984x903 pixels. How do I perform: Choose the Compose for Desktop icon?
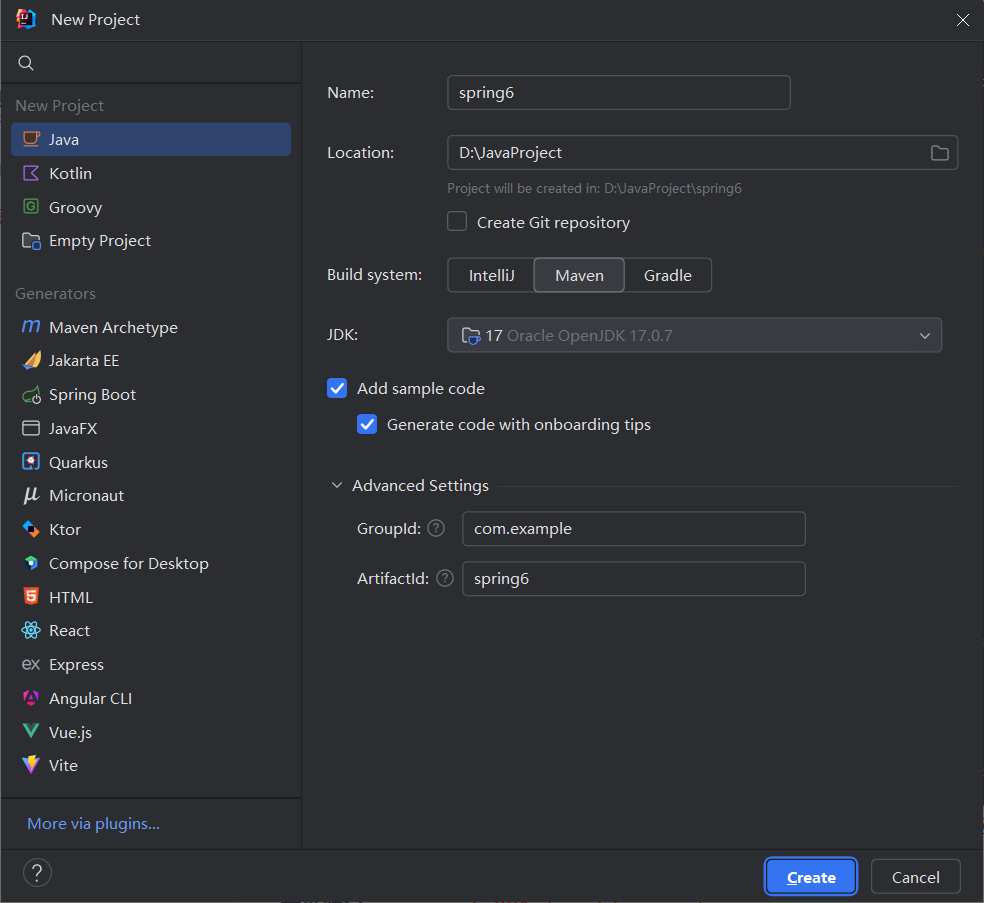31,563
